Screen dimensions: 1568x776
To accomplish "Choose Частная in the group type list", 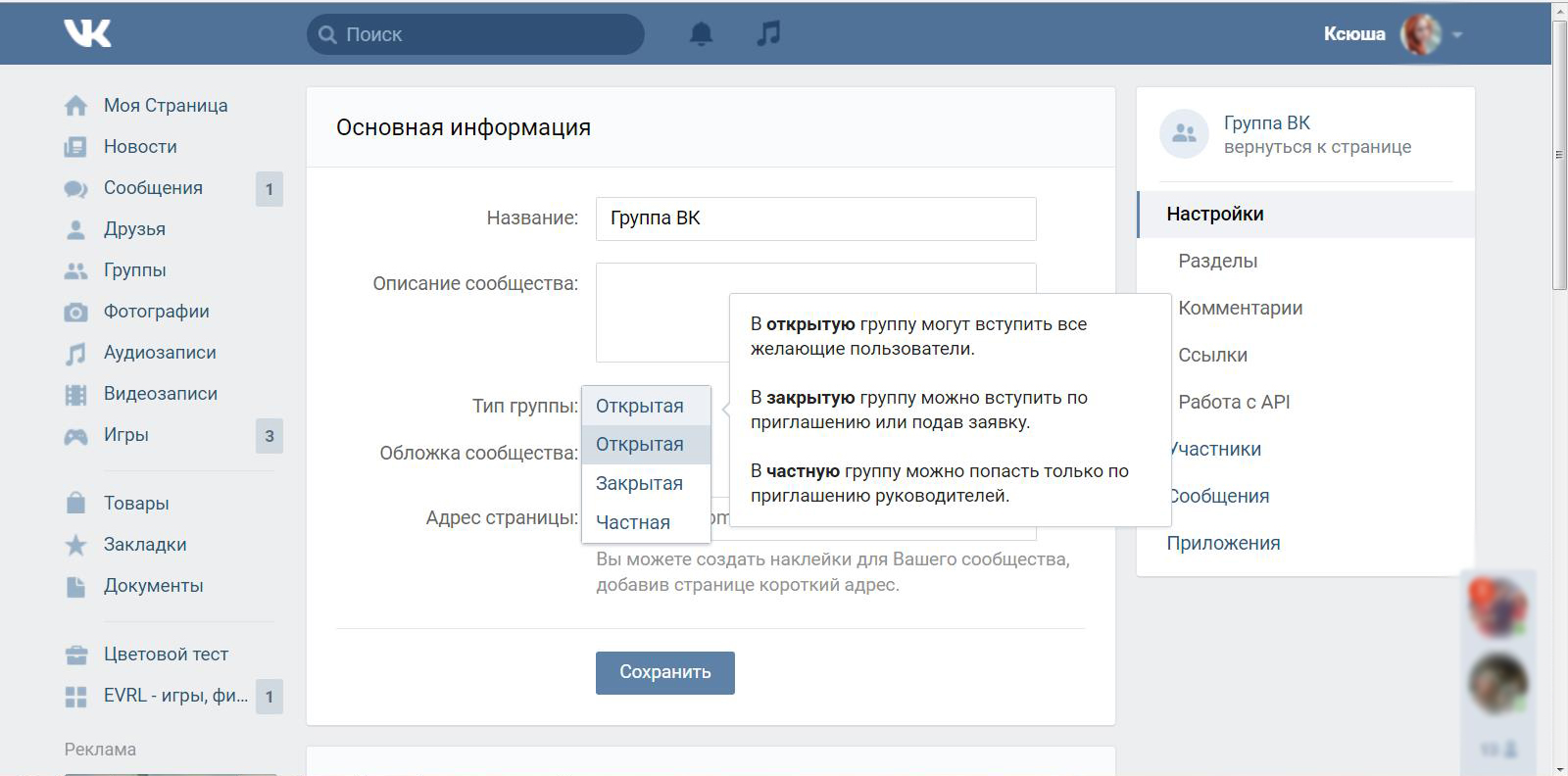I will tap(646, 523).
